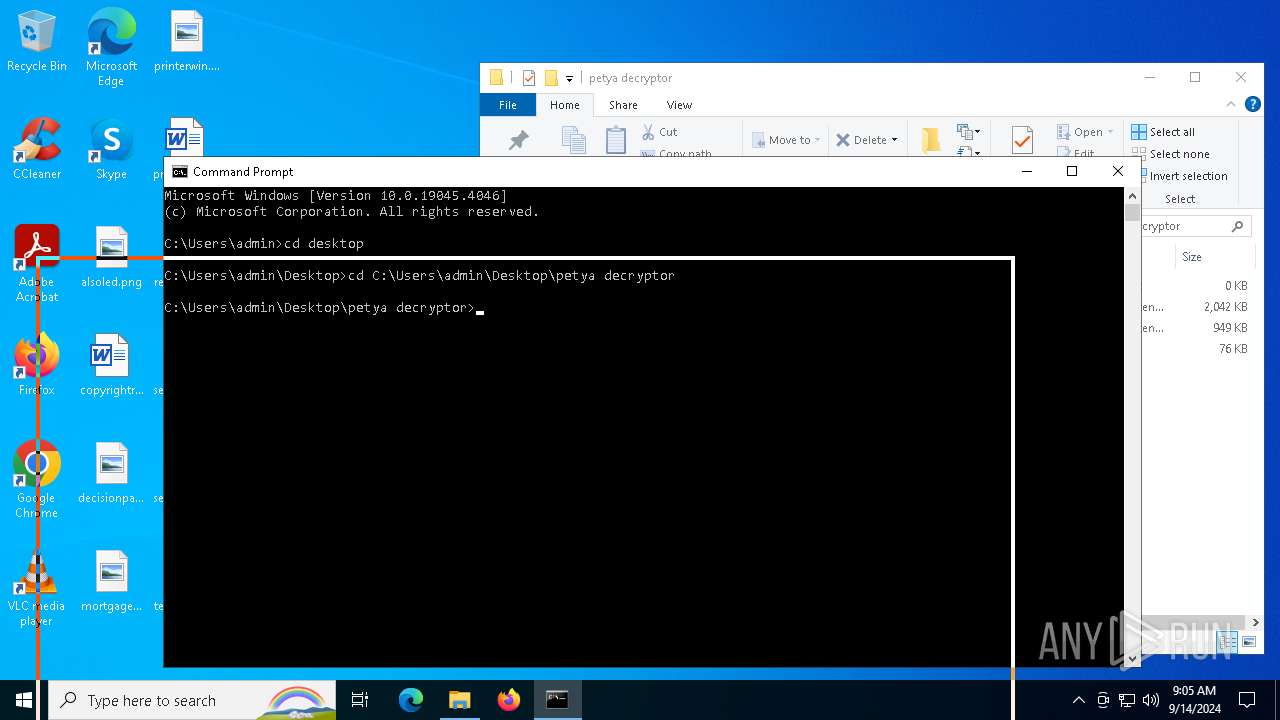1280x720 pixels.
Task: Open Microsoft Edge from the taskbar
Action: tap(411, 700)
